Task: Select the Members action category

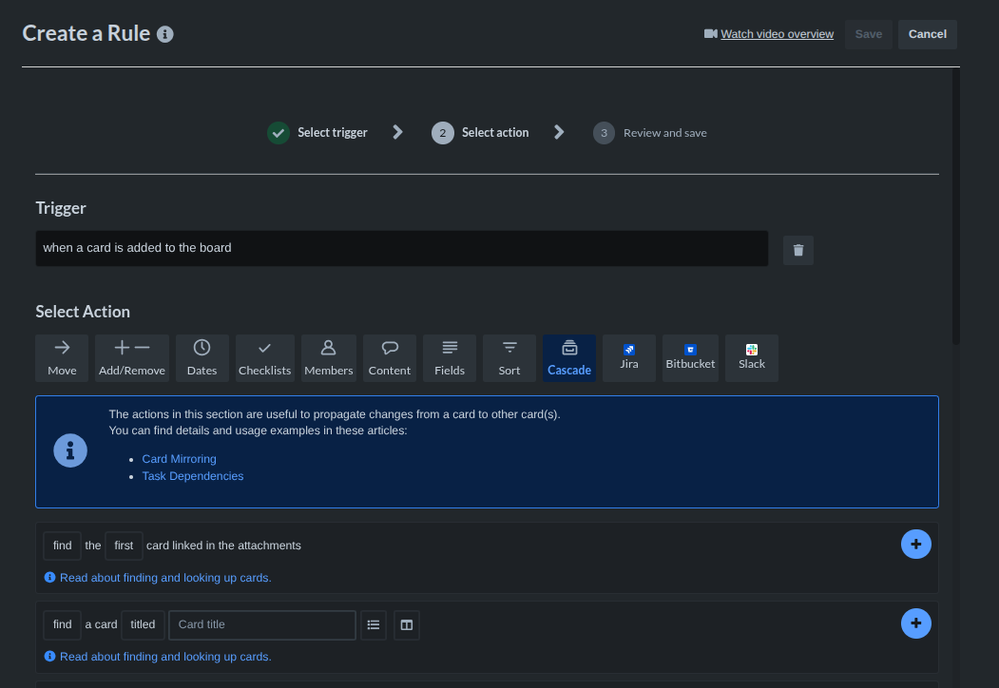Action: [x=328, y=357]
